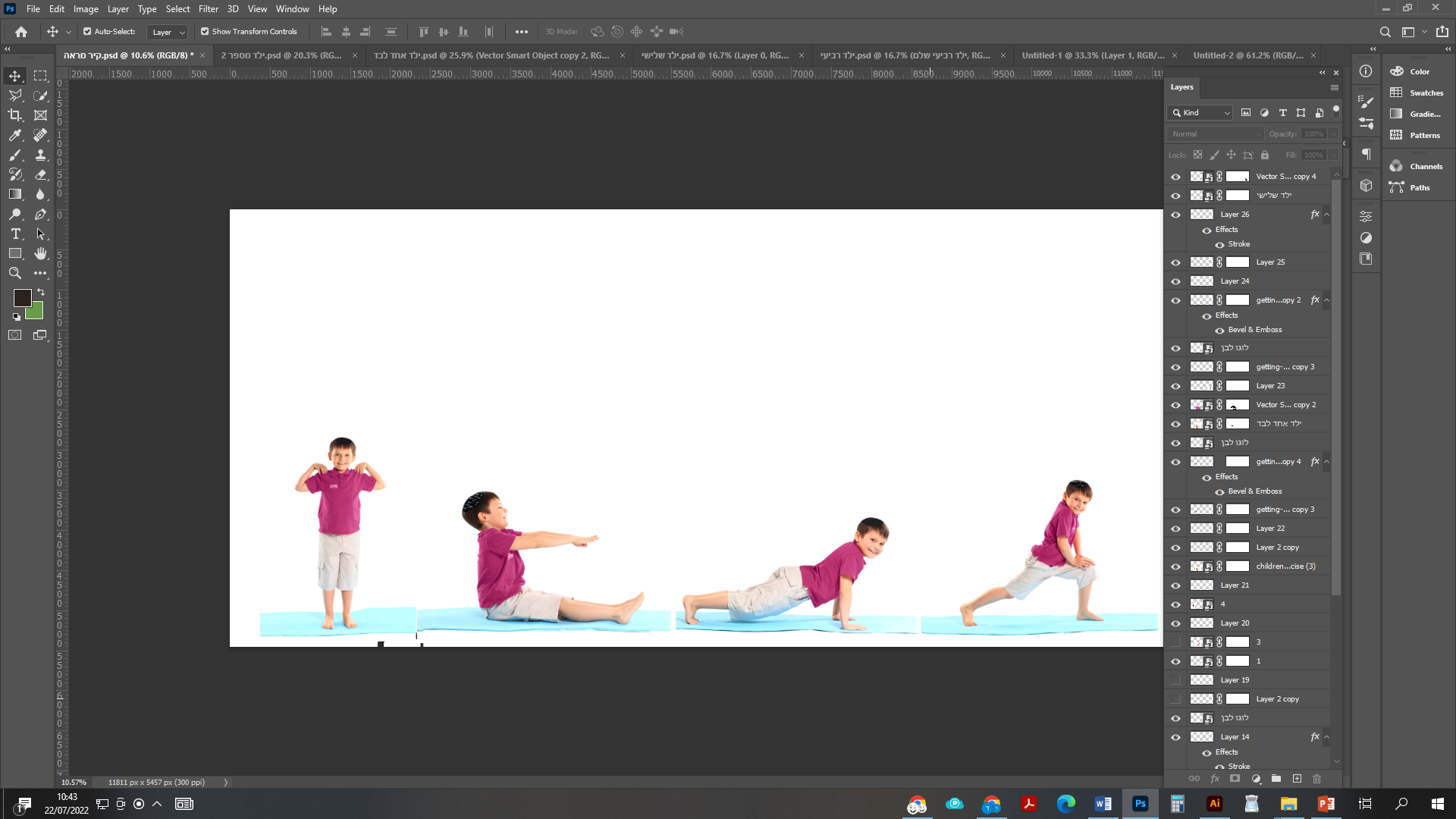1456x819 pixels.
Task: Uncheck Show Transform Controls
Action: tap(205, 32)
